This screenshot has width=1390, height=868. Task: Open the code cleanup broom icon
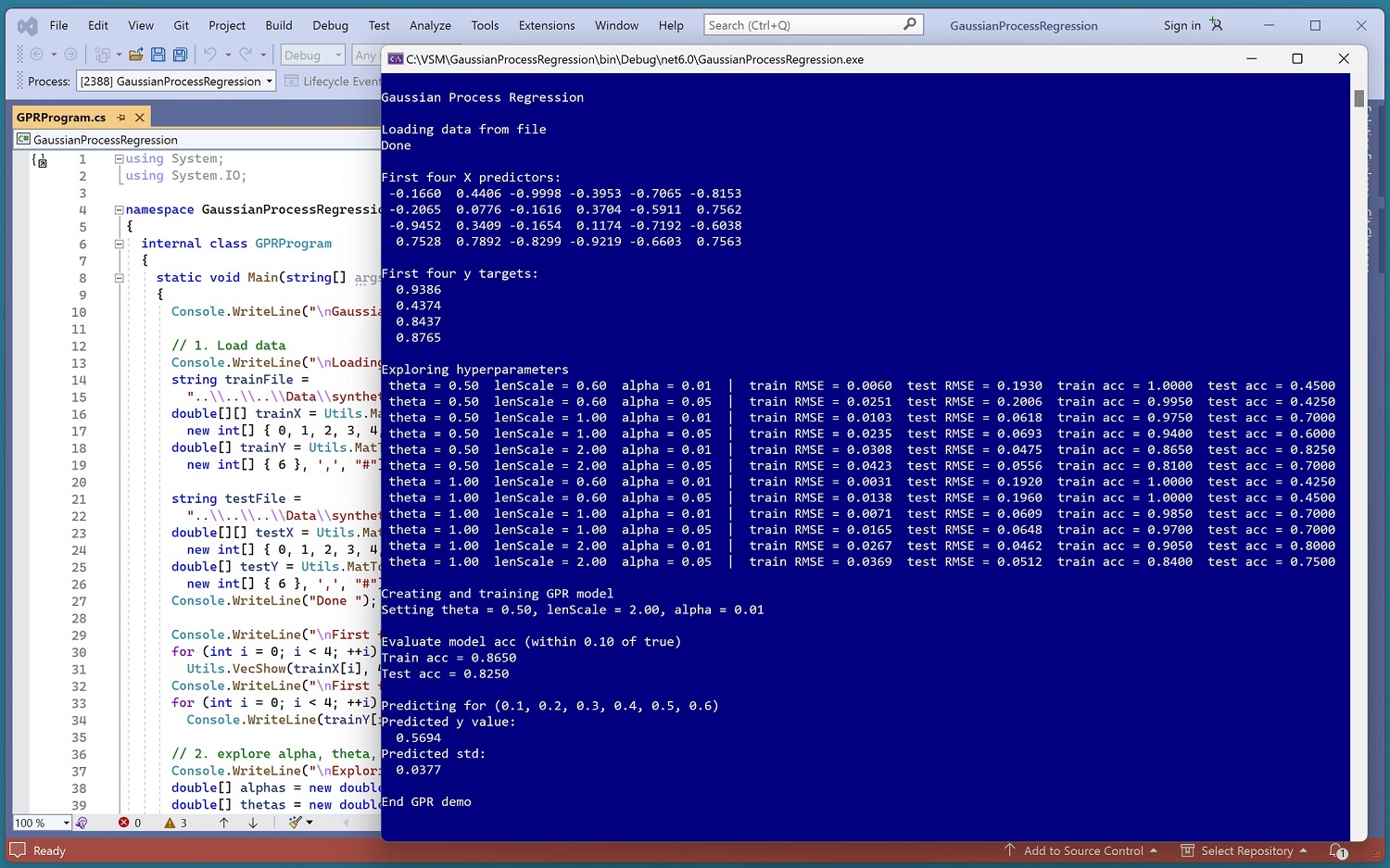pos(296,823)
